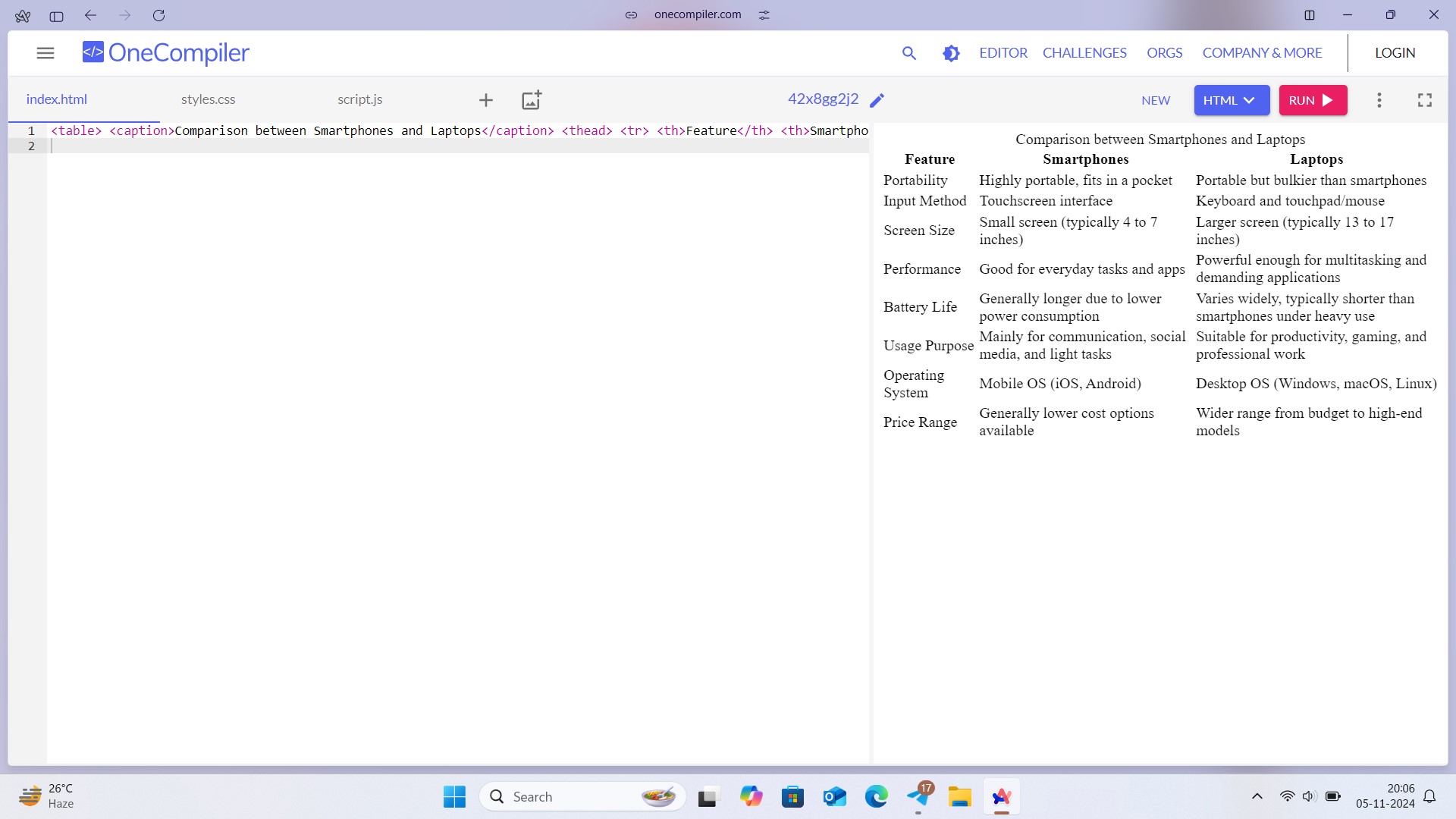The image size is (1456, 819).
Task: Open the weather widget showing 26°C Haze
Action: [x=46, y=797]
